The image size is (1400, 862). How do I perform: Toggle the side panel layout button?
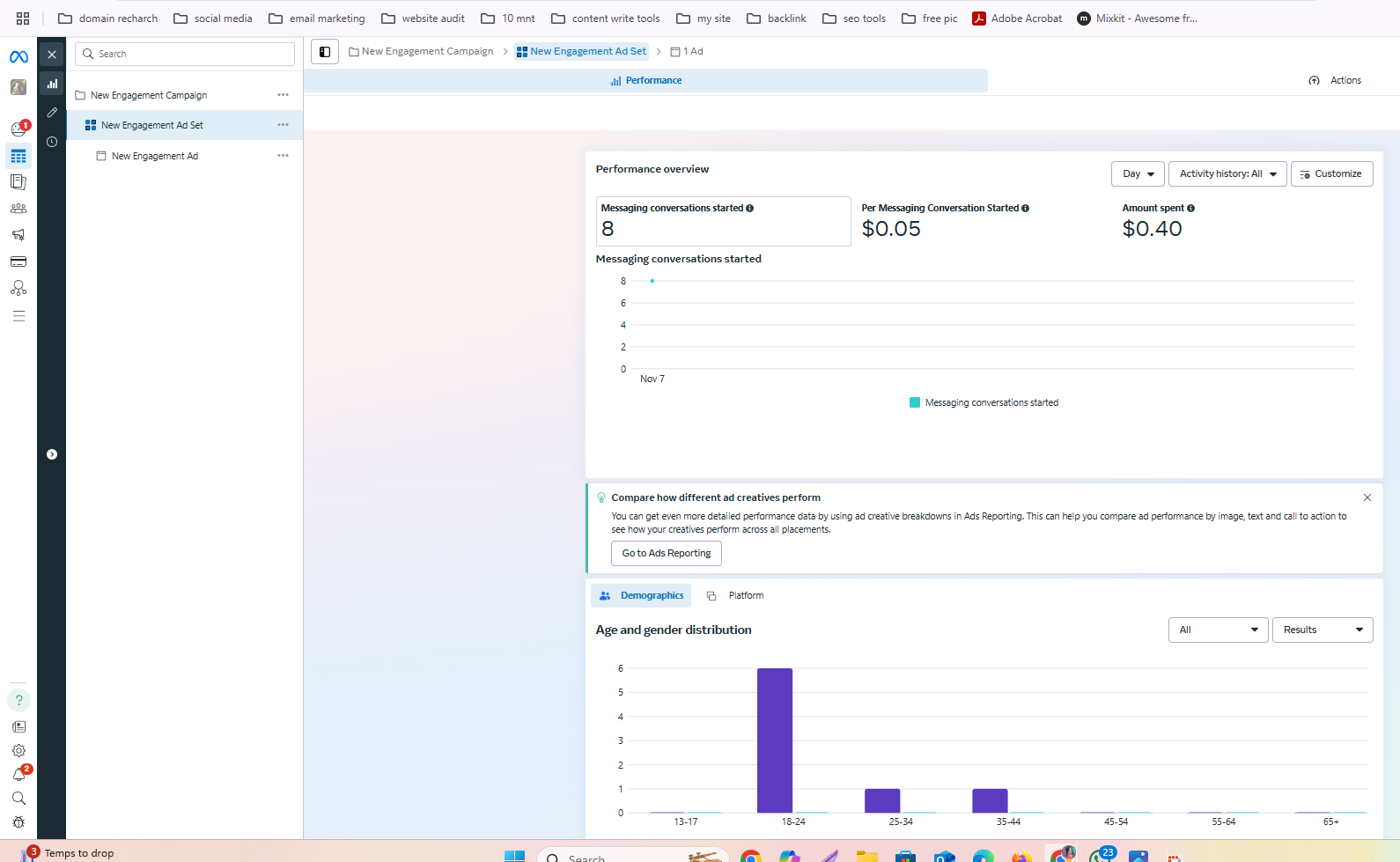[325, 52]
